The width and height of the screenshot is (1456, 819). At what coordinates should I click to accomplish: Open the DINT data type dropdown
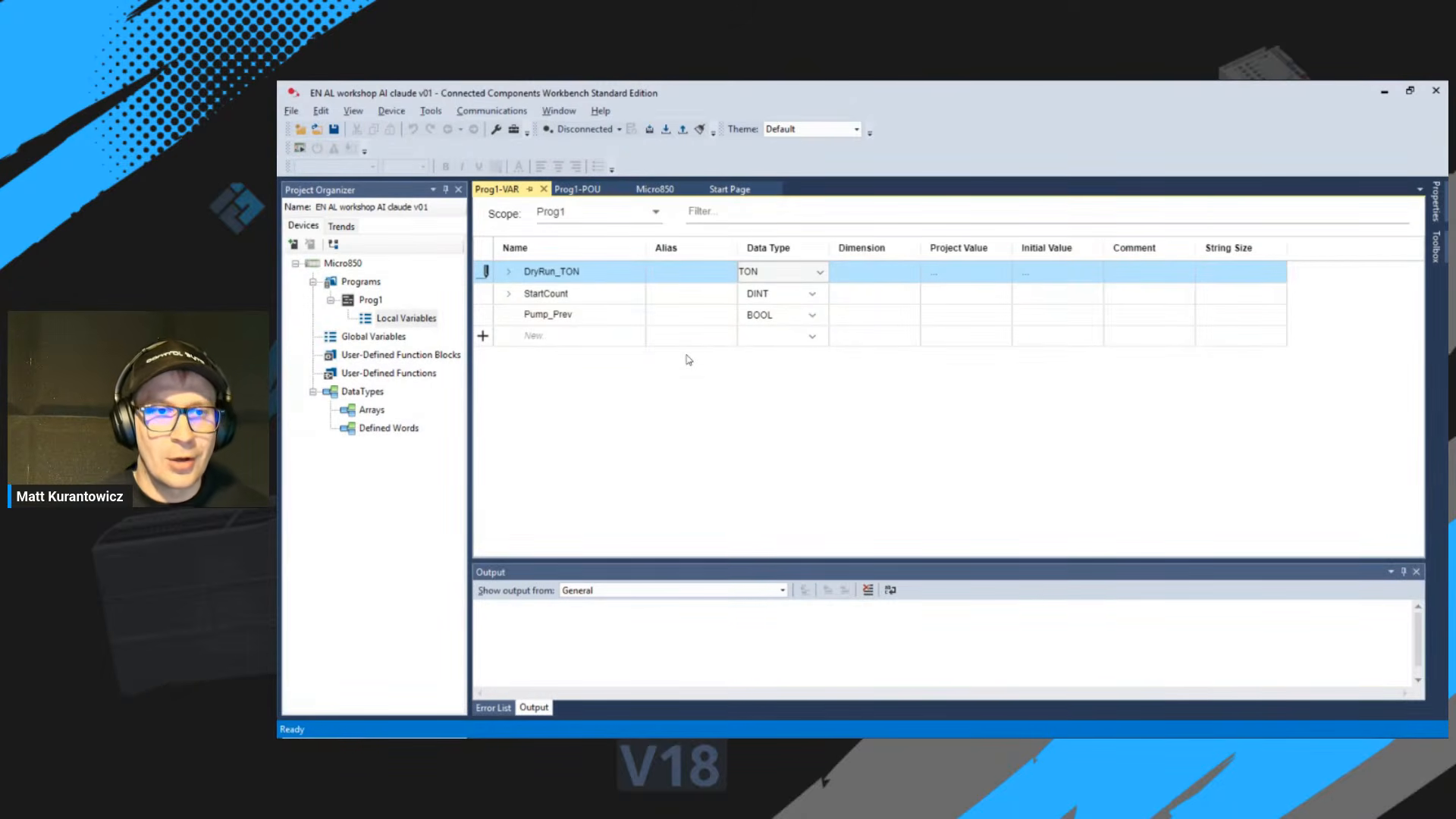812,294
